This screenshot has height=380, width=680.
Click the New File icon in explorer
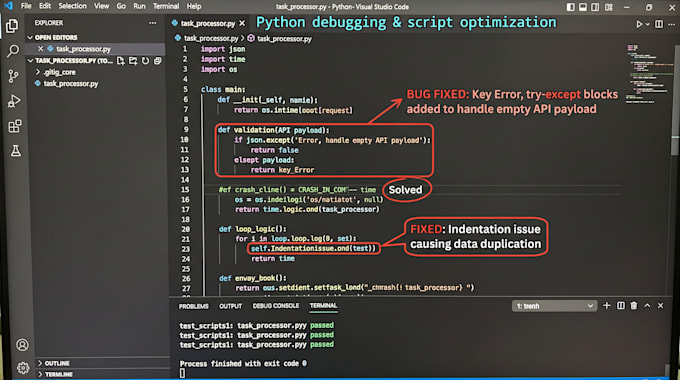tap(121, 61)
